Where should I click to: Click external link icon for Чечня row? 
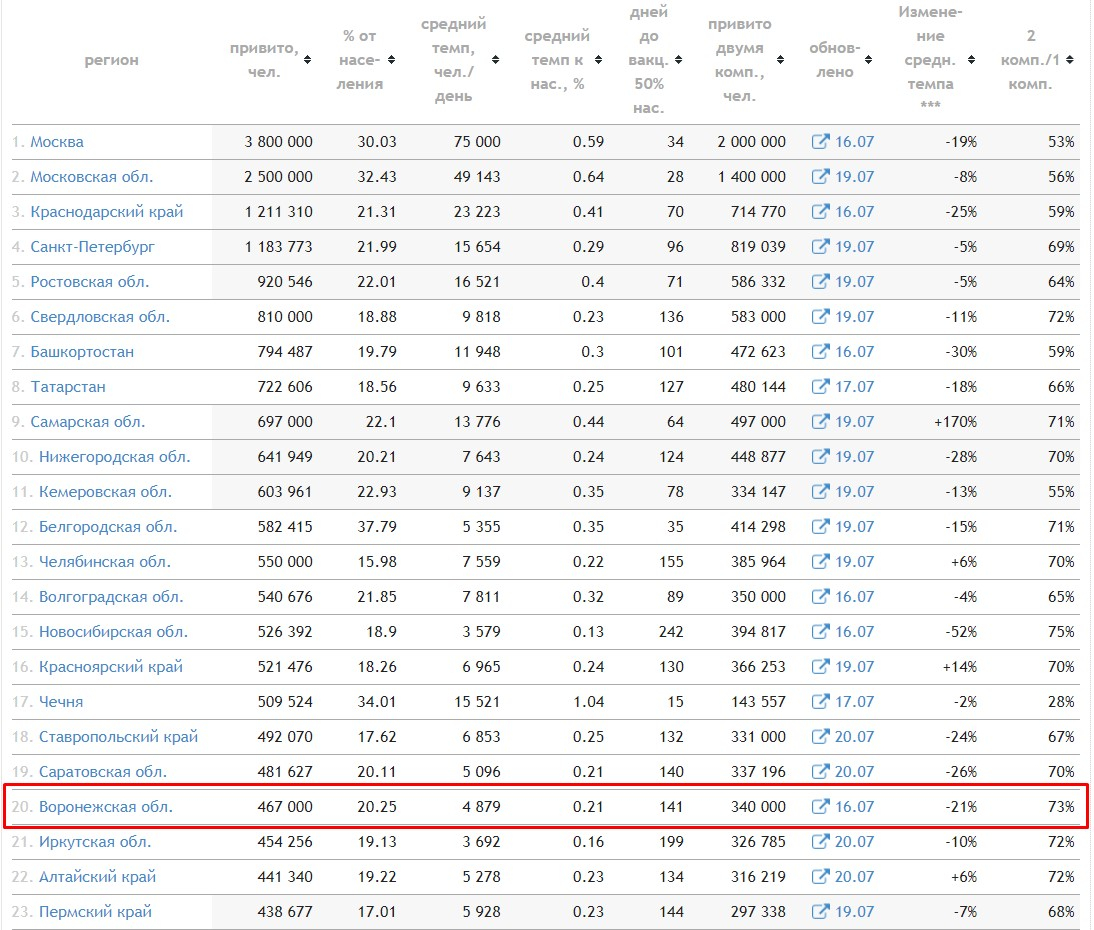pyautogui.click(x=820, y=702)
